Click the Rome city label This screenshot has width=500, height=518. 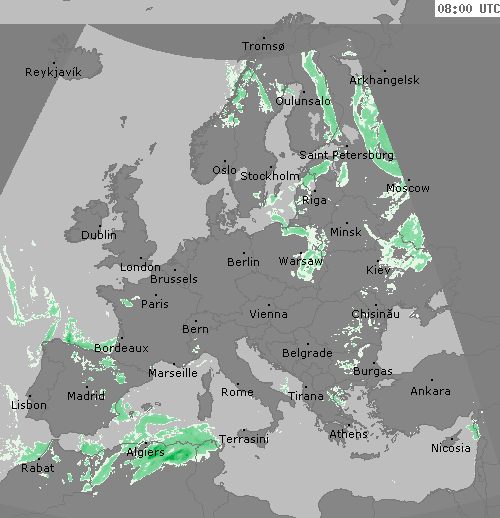[237, 392]
